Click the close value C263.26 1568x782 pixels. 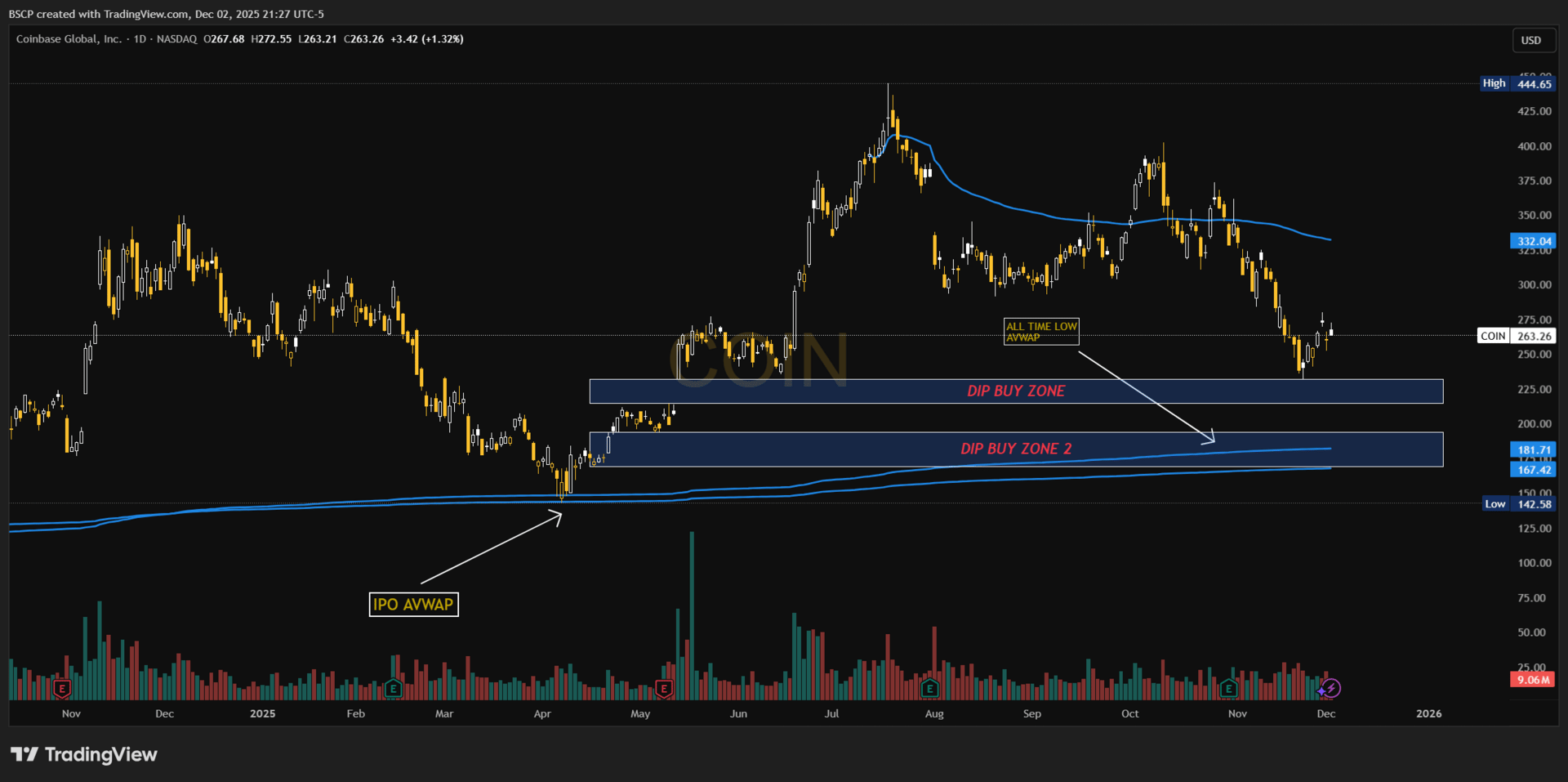pos(363,39)
